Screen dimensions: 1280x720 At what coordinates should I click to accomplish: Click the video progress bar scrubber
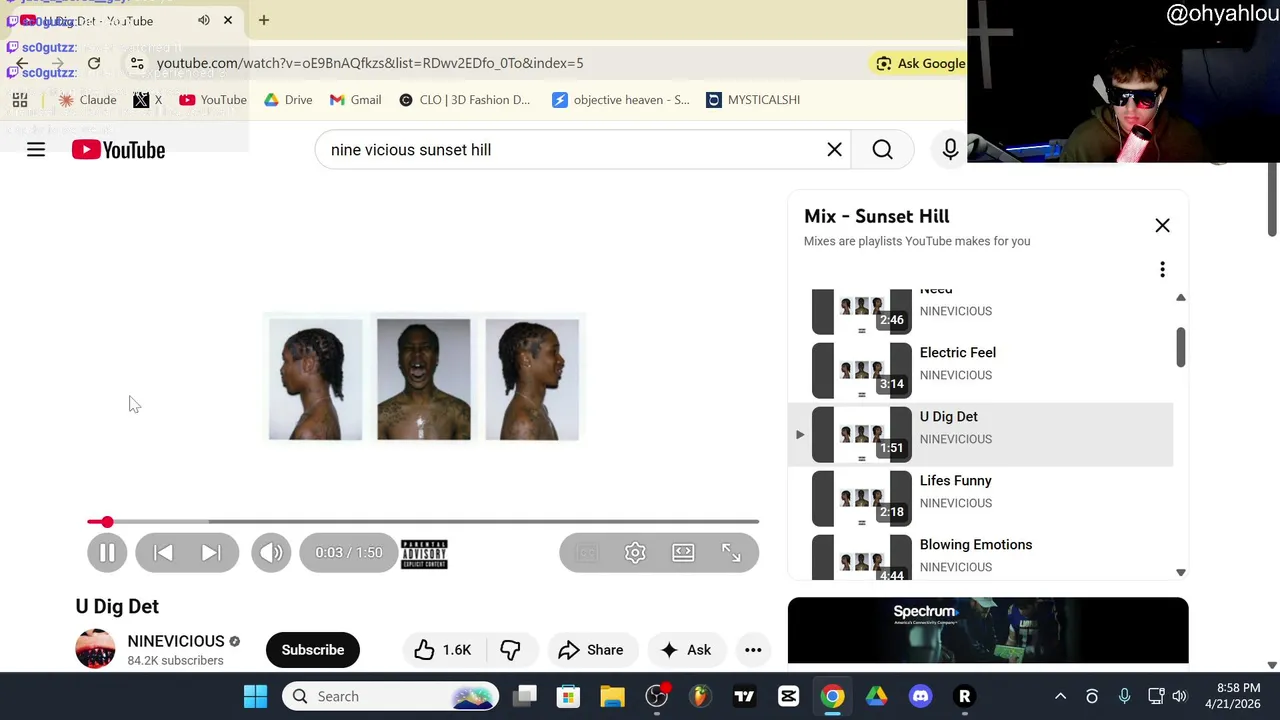point(107,522)
